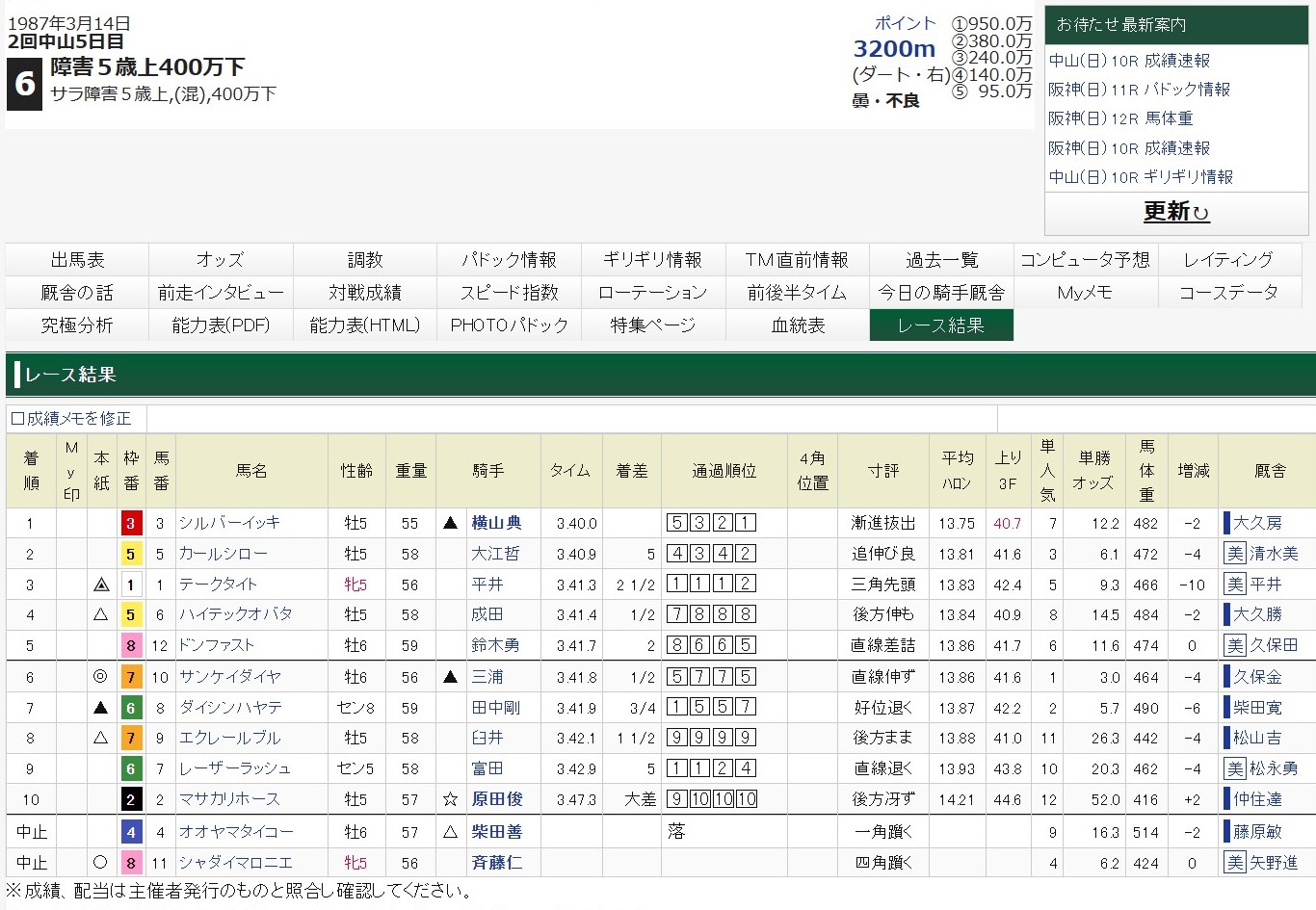This screenshot has height=910, width=1316.
Task: Select the スピード指数 tab
Action: point(509,293)
